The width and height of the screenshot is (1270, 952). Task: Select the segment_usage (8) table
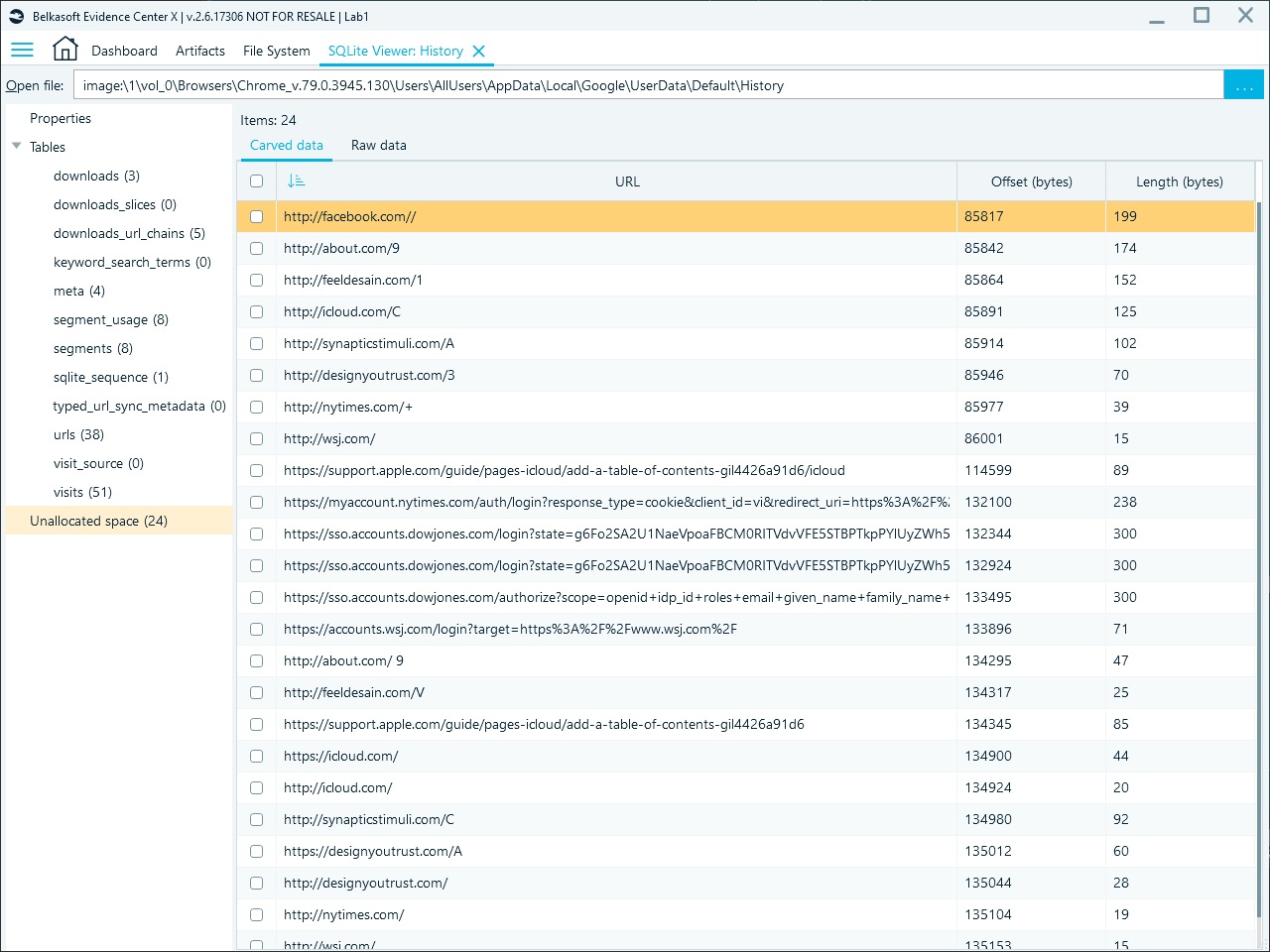[x=111, y=319]
